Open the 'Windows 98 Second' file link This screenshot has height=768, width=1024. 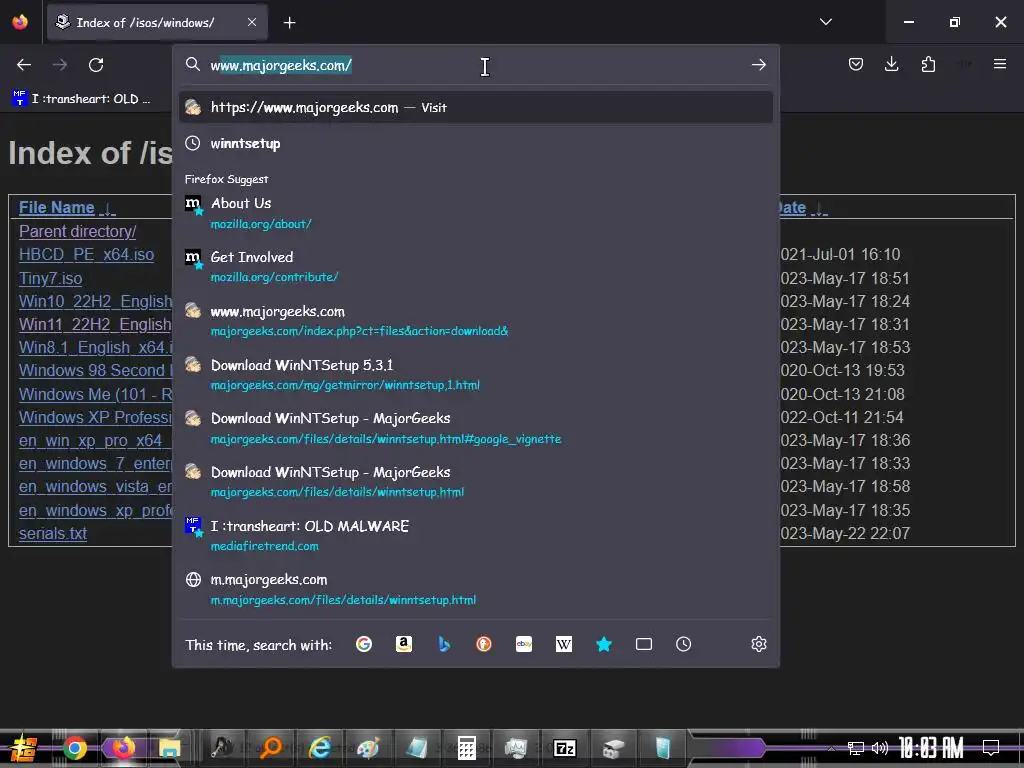pyautogui.click(x=95, y=370)
